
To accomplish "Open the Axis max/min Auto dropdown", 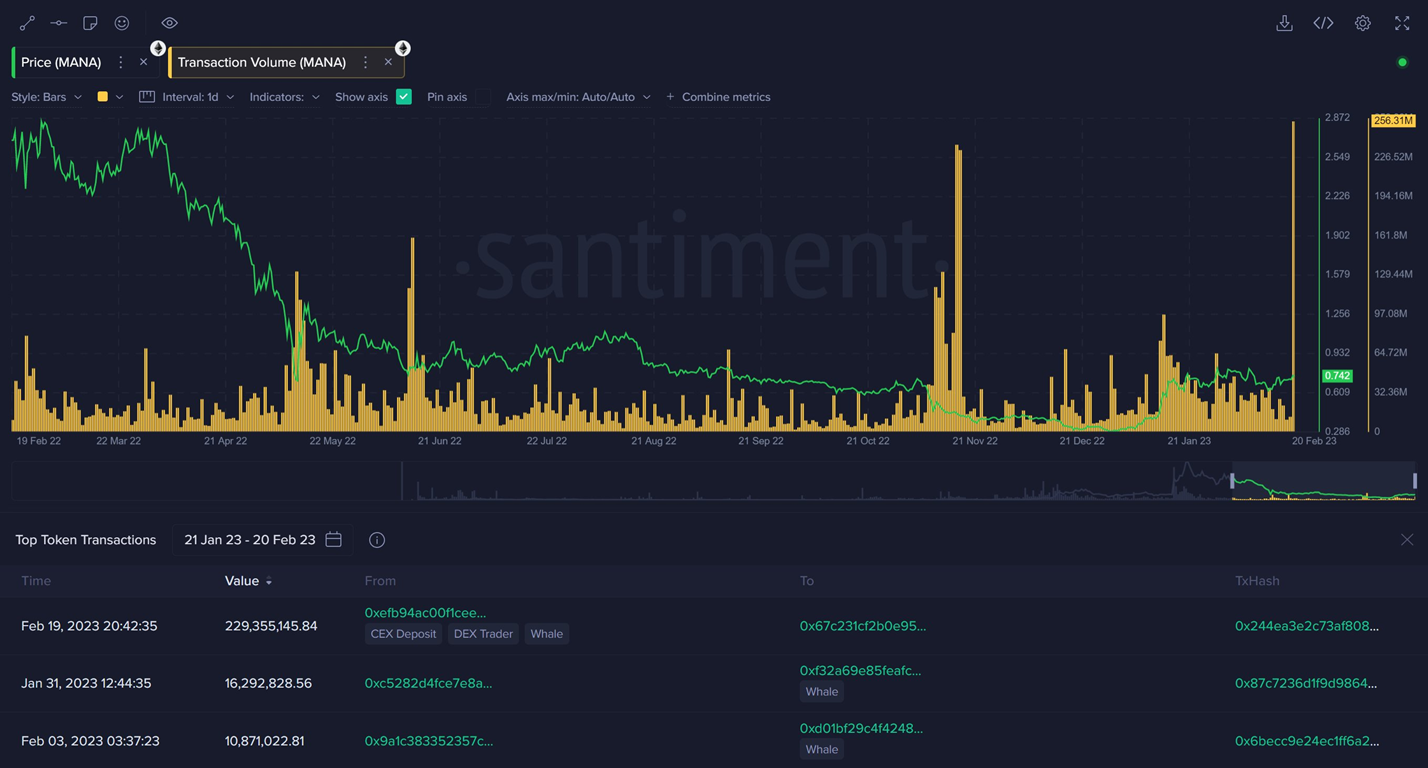I will click(578, 97).
